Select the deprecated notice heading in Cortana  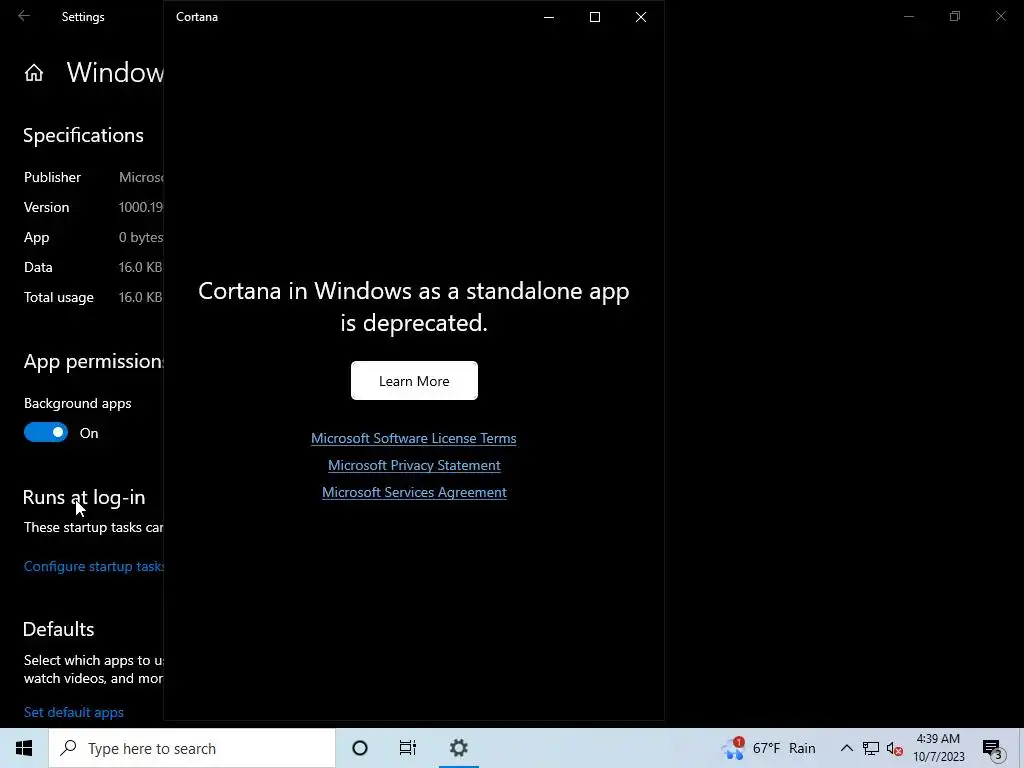[x=413, y=306]
